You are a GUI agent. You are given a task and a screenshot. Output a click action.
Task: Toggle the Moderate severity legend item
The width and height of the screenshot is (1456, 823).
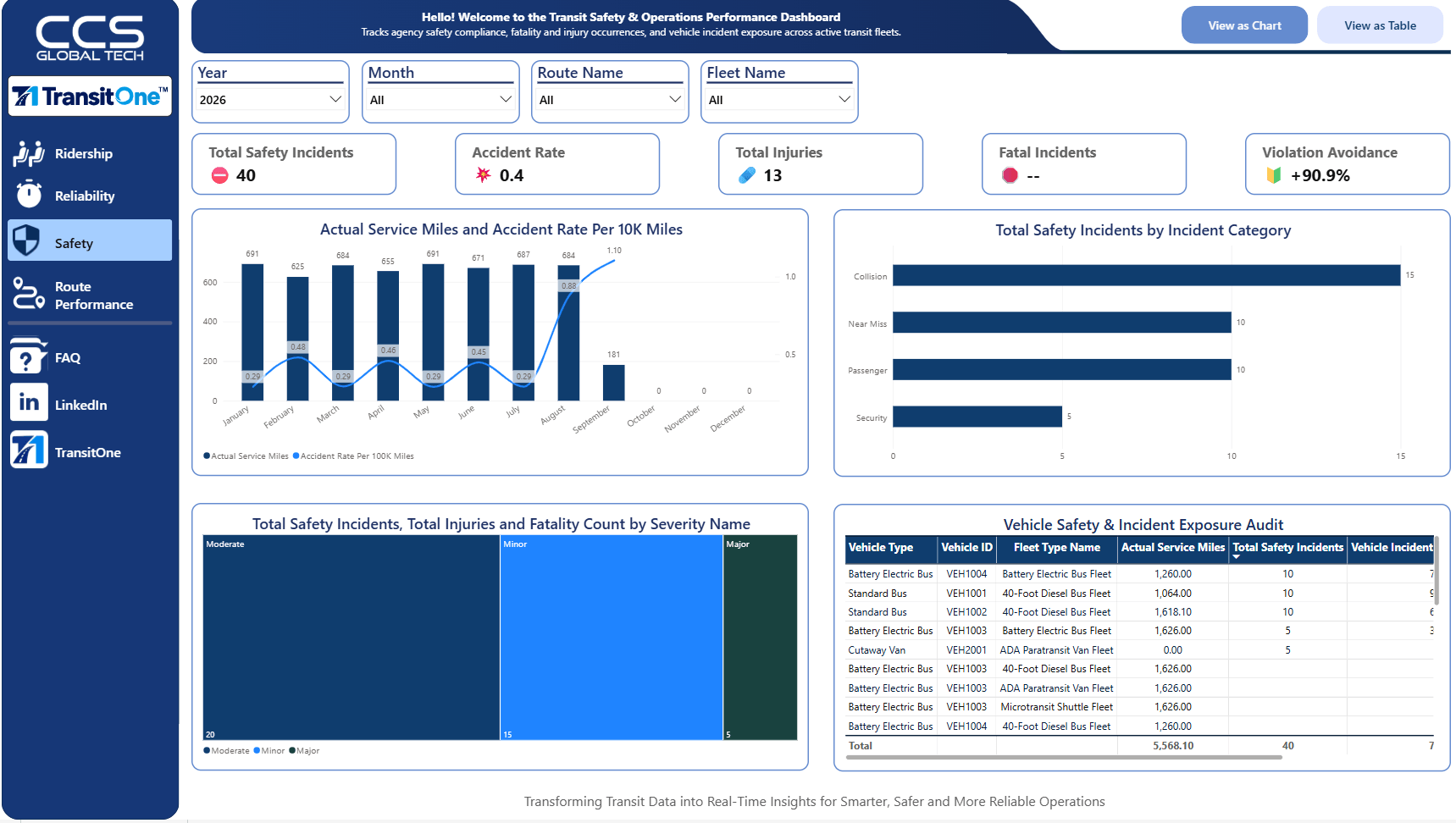pyautogui.click(x=226, y=751)
